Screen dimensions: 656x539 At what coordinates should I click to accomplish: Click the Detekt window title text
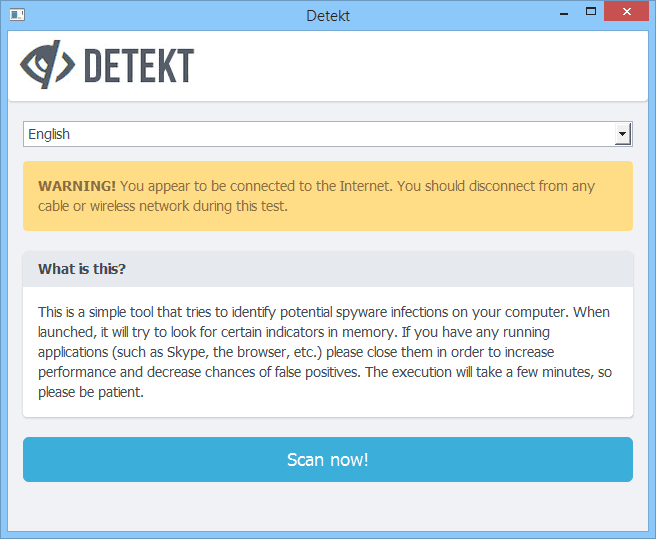[328, 15]
